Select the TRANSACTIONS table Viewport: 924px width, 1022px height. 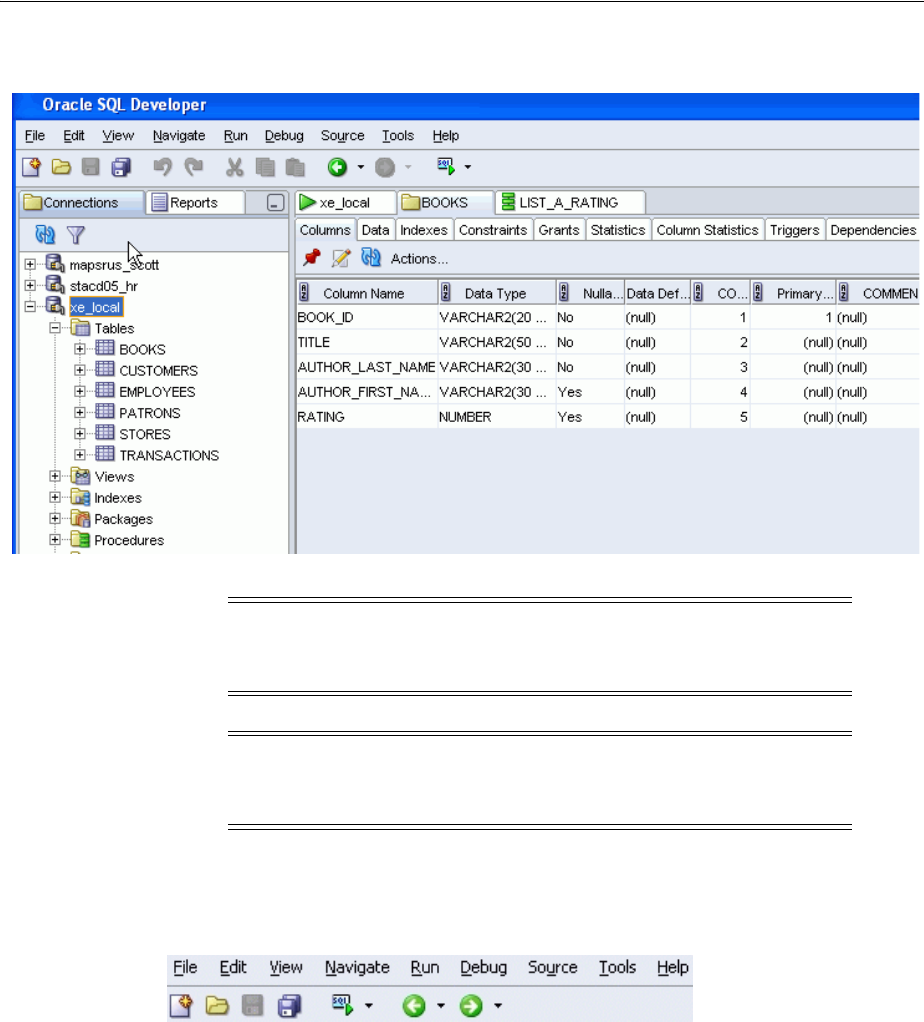(169, 456)
